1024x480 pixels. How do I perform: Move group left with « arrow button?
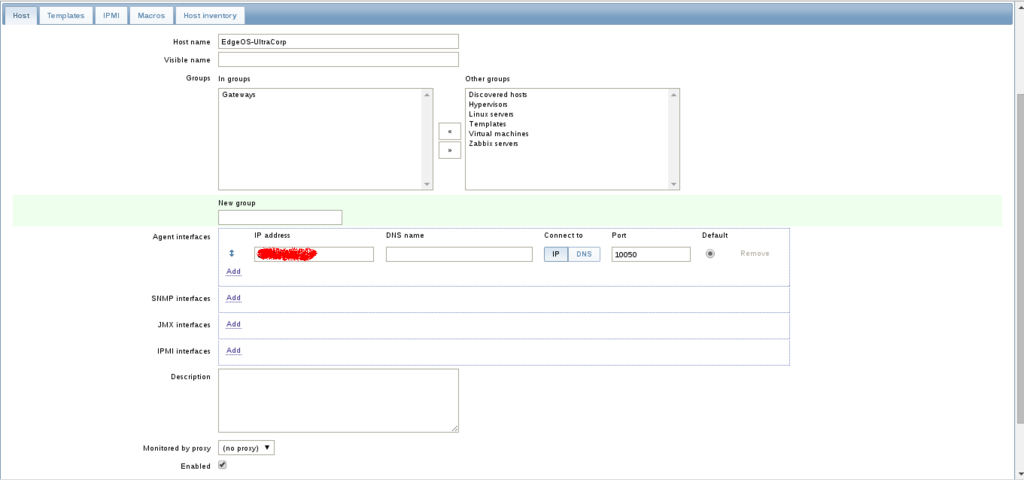(449, 131)
